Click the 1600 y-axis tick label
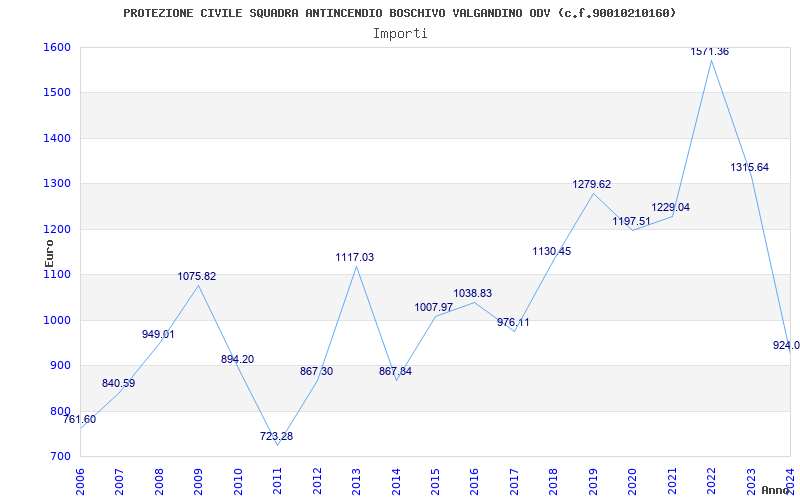The image size is (800, 500). pyautogui.click(x=57, y=47)
